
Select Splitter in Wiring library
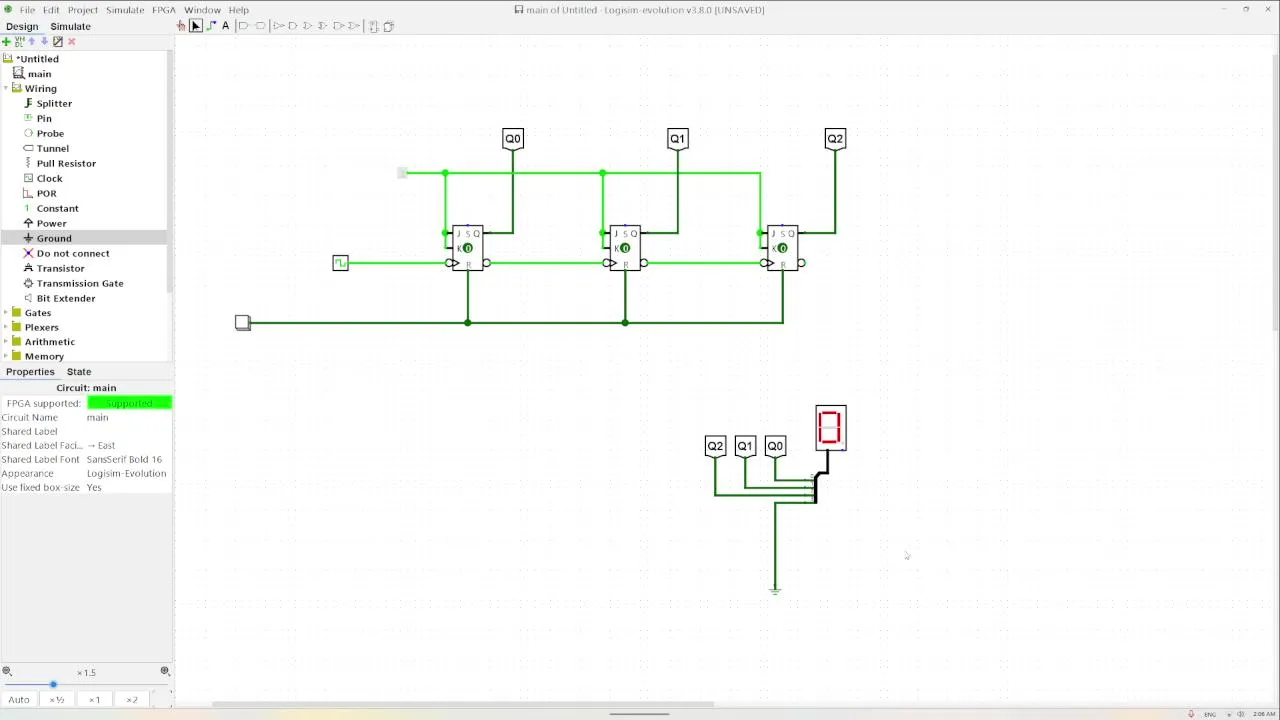(x=54, y=103)
